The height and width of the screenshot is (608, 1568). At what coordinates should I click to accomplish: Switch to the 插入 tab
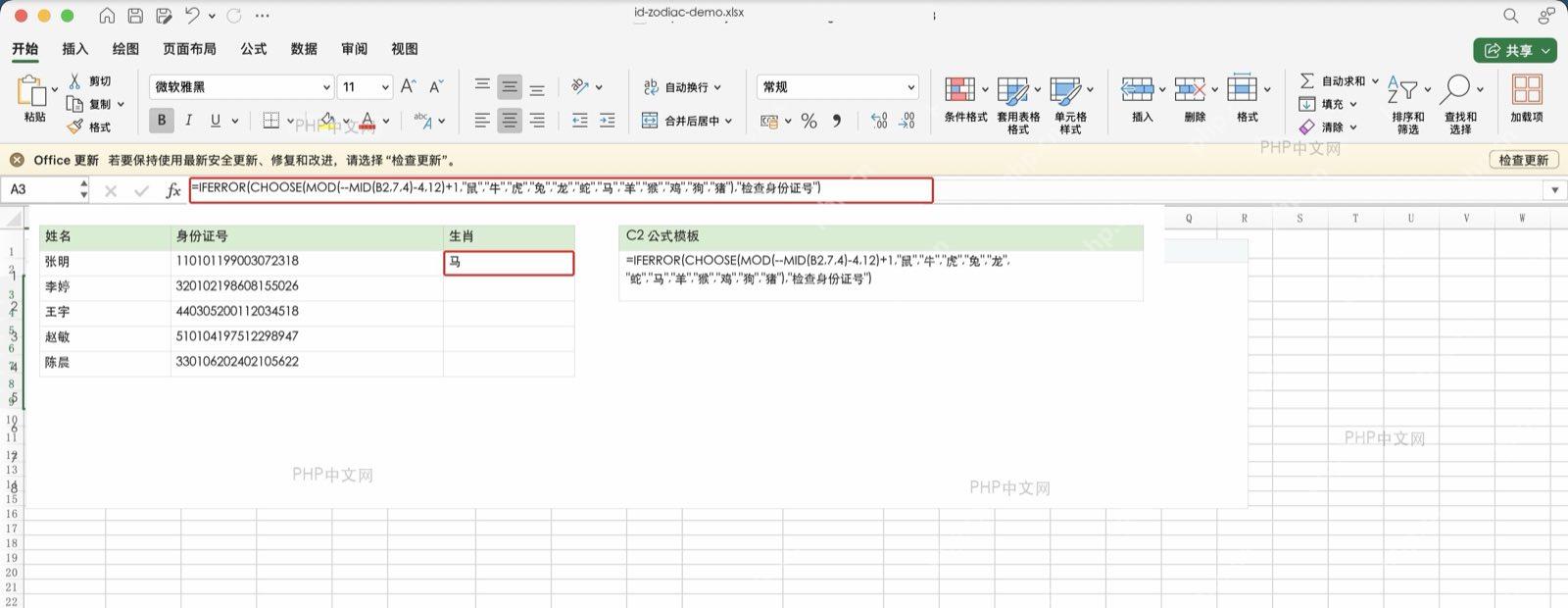coord(74,49)
